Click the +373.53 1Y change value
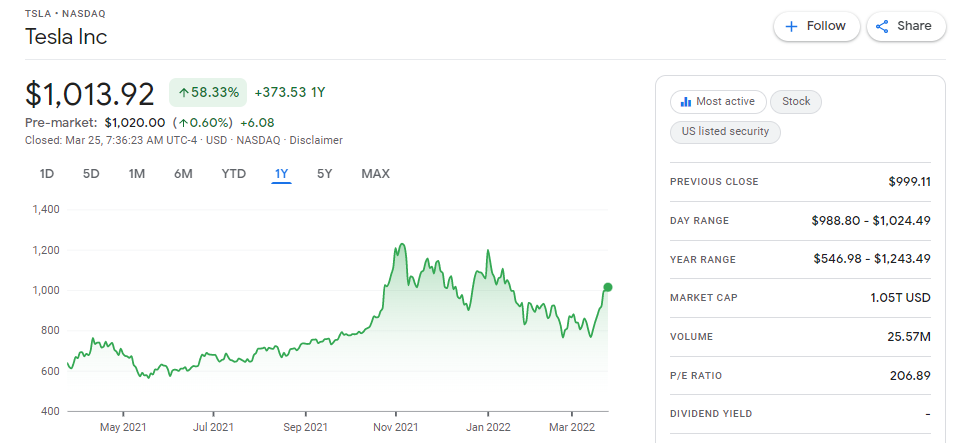The height and width of the screenshot is (443, 968). pyautogui.click(x=290, y=93)
